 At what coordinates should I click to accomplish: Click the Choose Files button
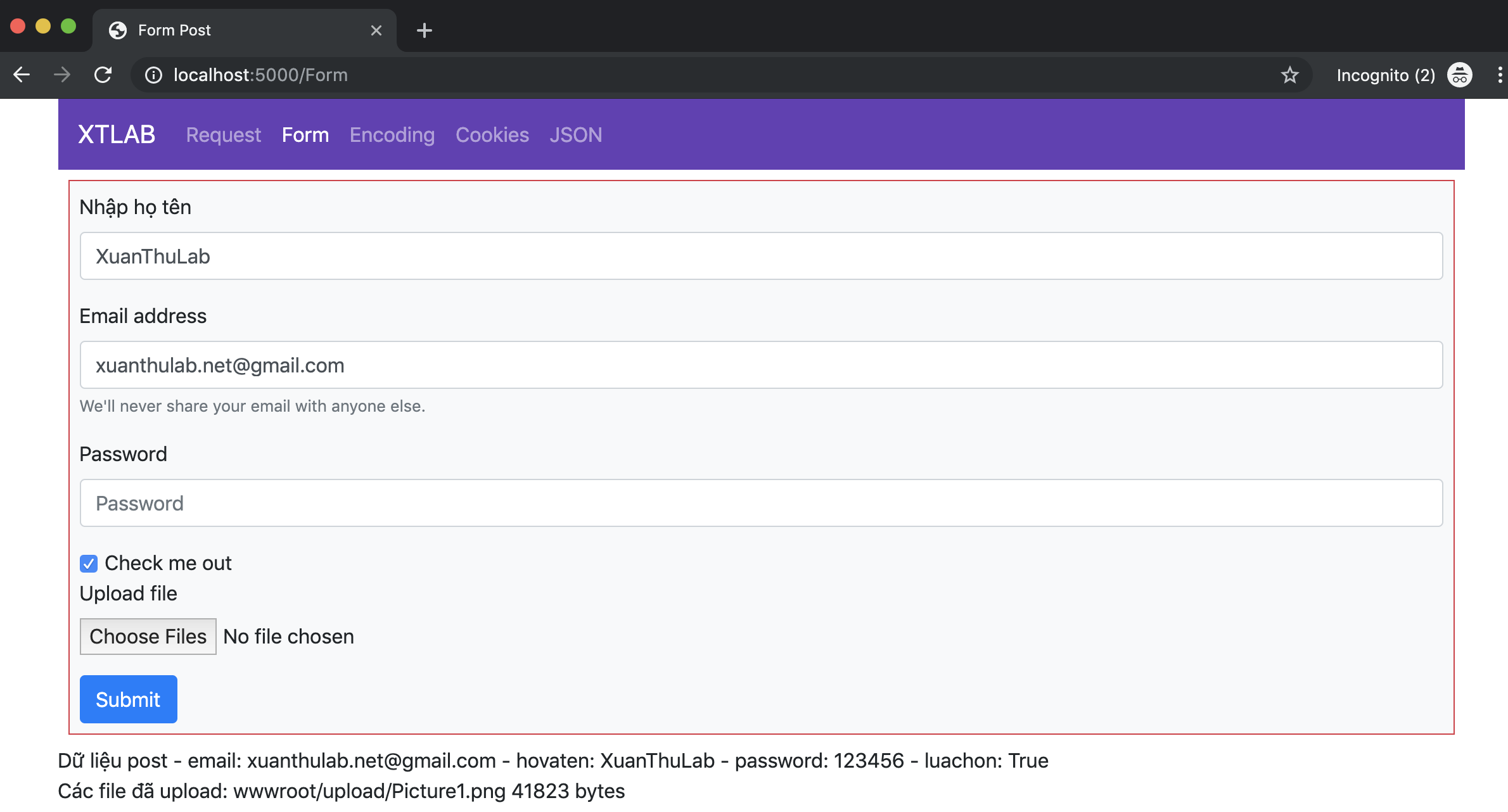pyautogui.click(x=148, y=637)
